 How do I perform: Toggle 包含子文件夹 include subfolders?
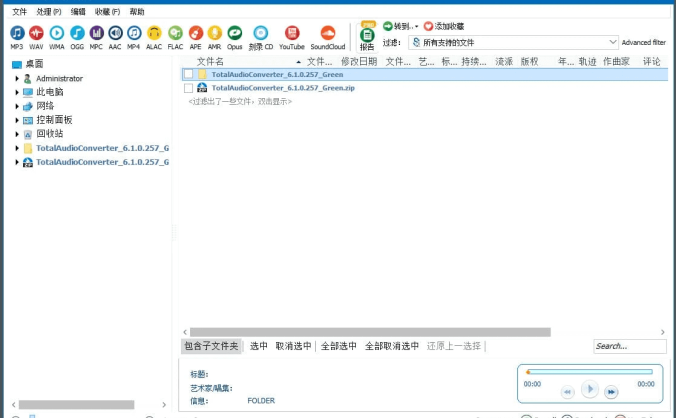point(211,346)
